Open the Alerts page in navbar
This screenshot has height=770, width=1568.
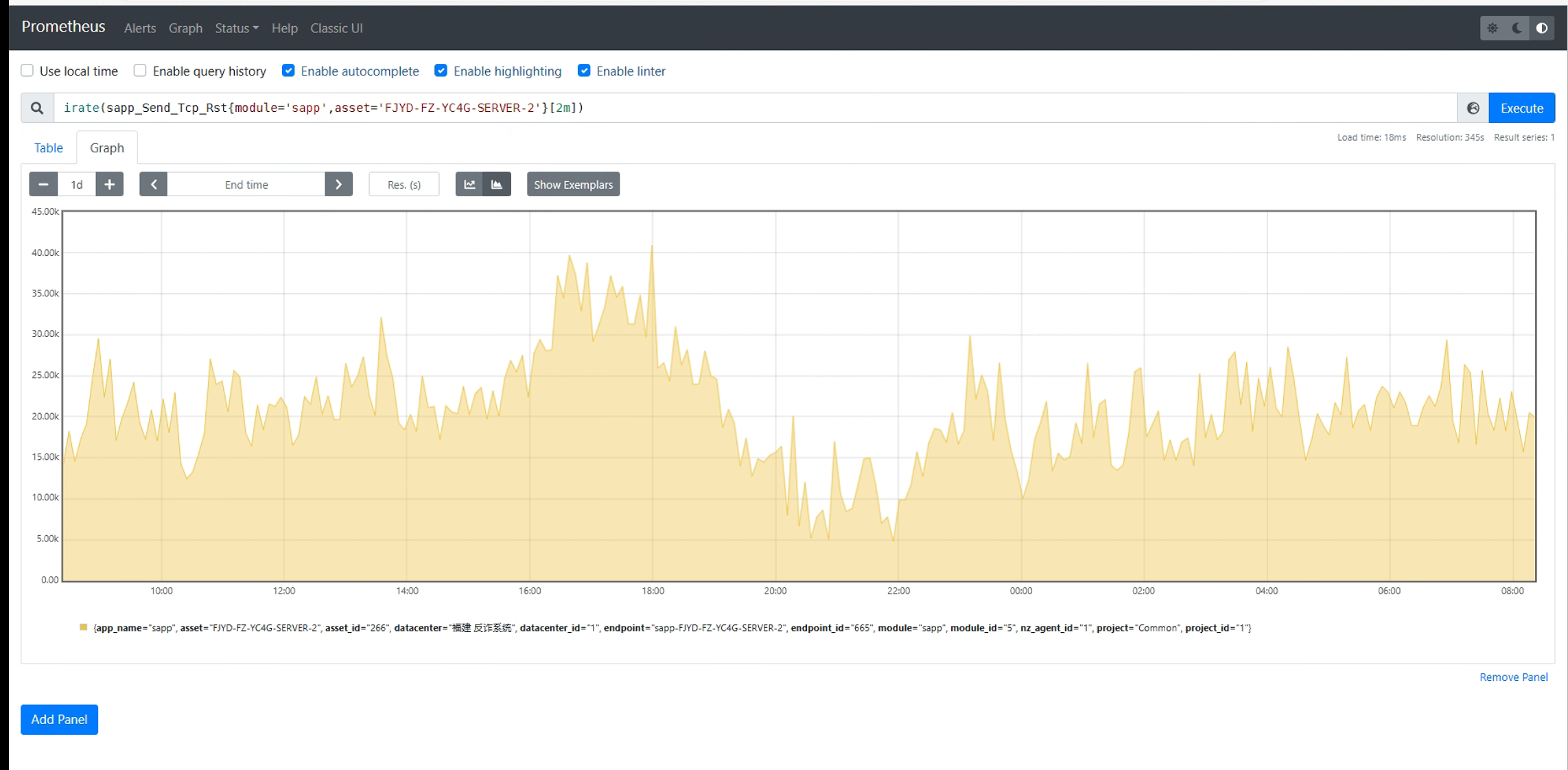click(x=140, y=28)
